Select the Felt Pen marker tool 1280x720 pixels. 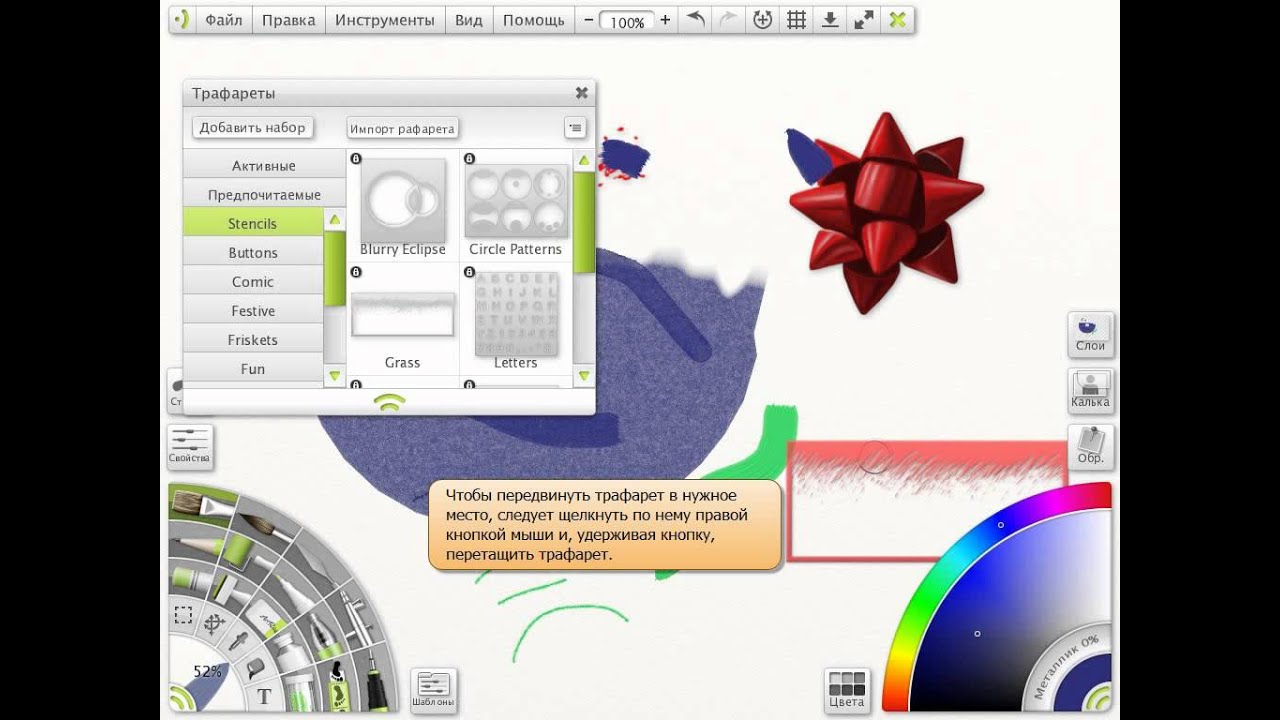tap(295, 591)
